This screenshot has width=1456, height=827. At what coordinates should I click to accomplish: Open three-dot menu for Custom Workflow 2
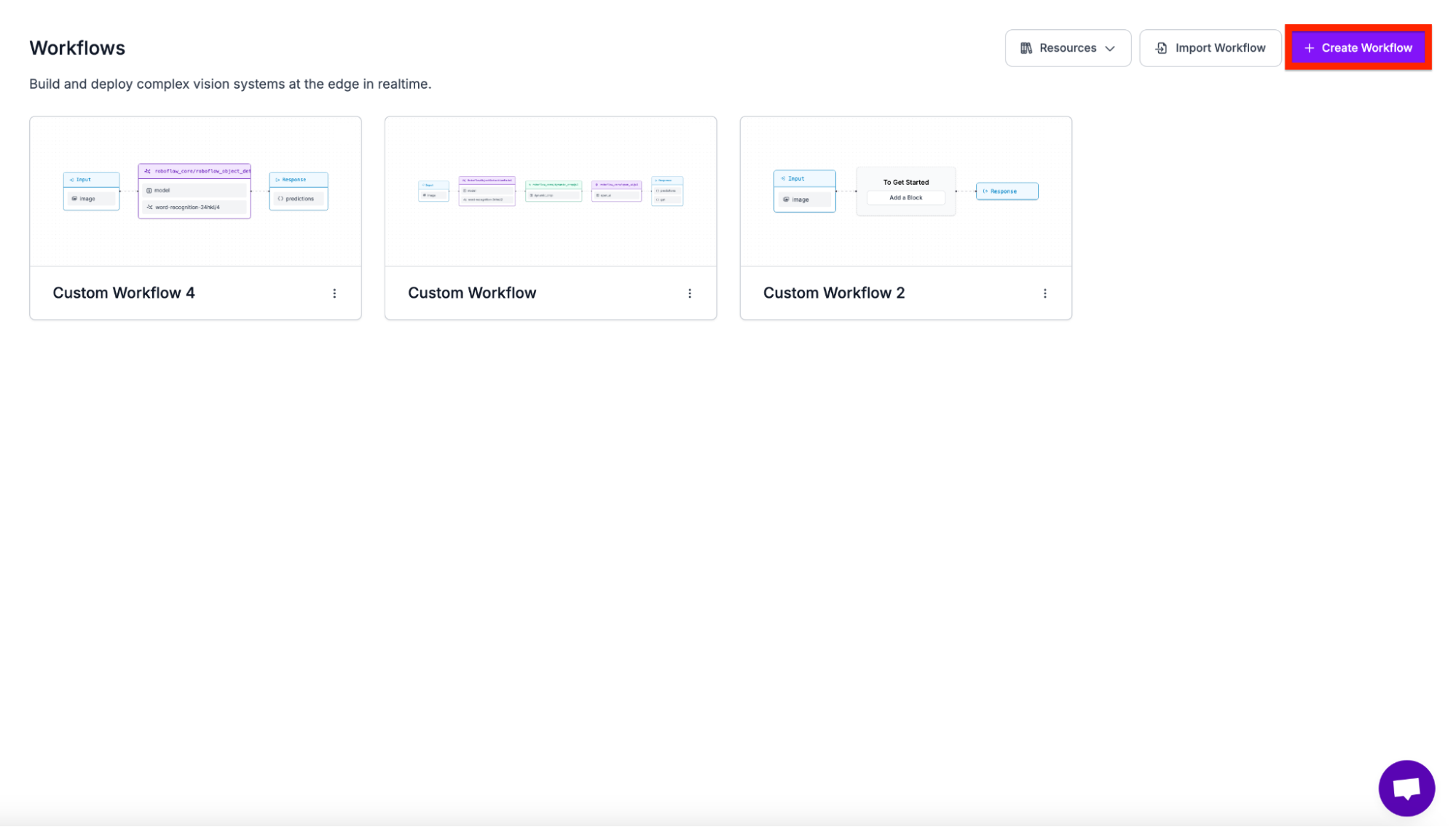(x=1044, y=293)
